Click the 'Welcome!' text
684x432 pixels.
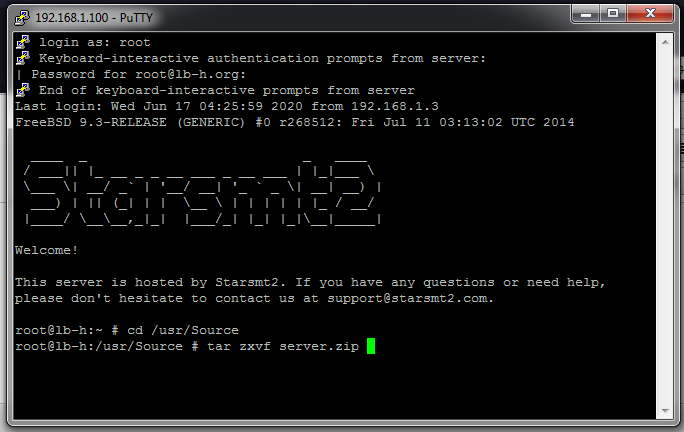click(x=47, y=250)
